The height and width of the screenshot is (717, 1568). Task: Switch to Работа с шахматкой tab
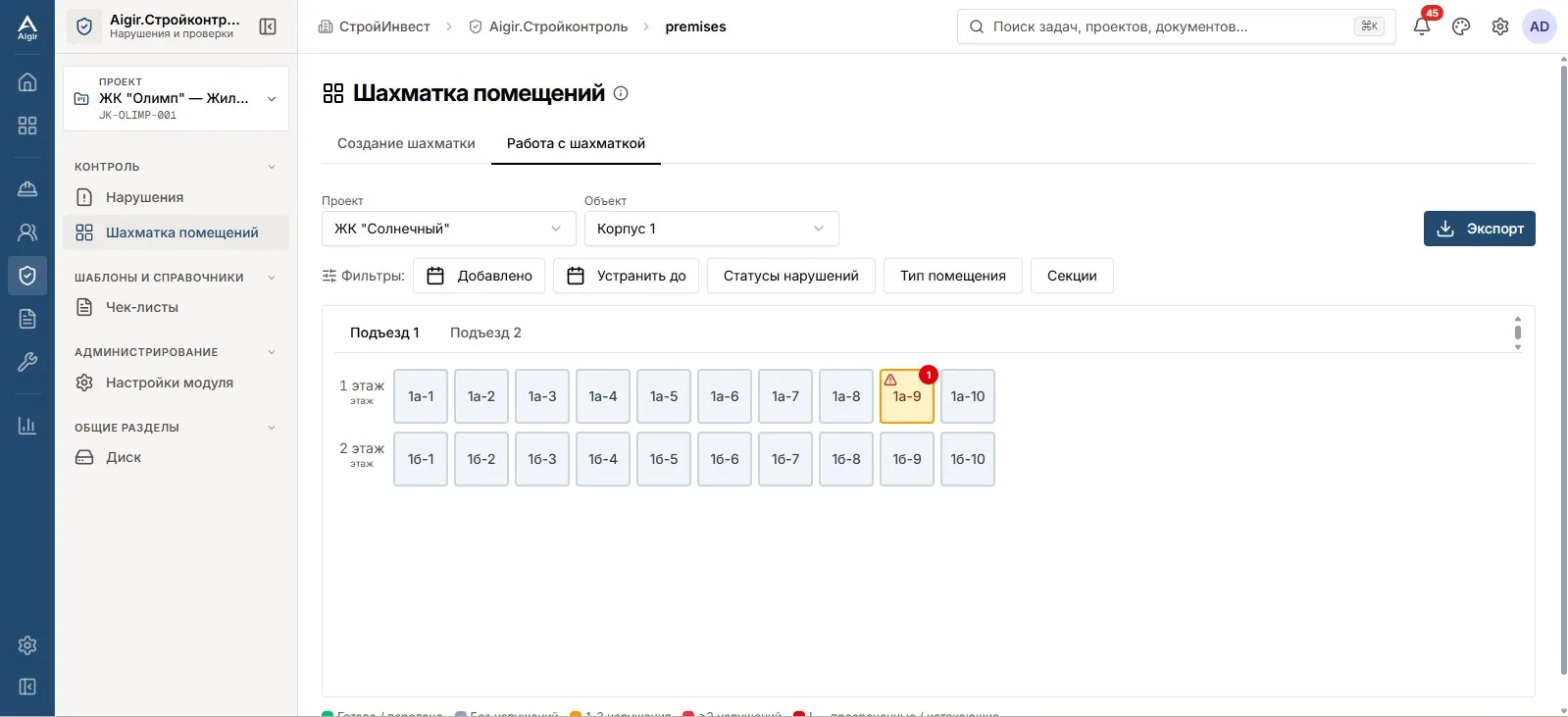pos(576,143)
